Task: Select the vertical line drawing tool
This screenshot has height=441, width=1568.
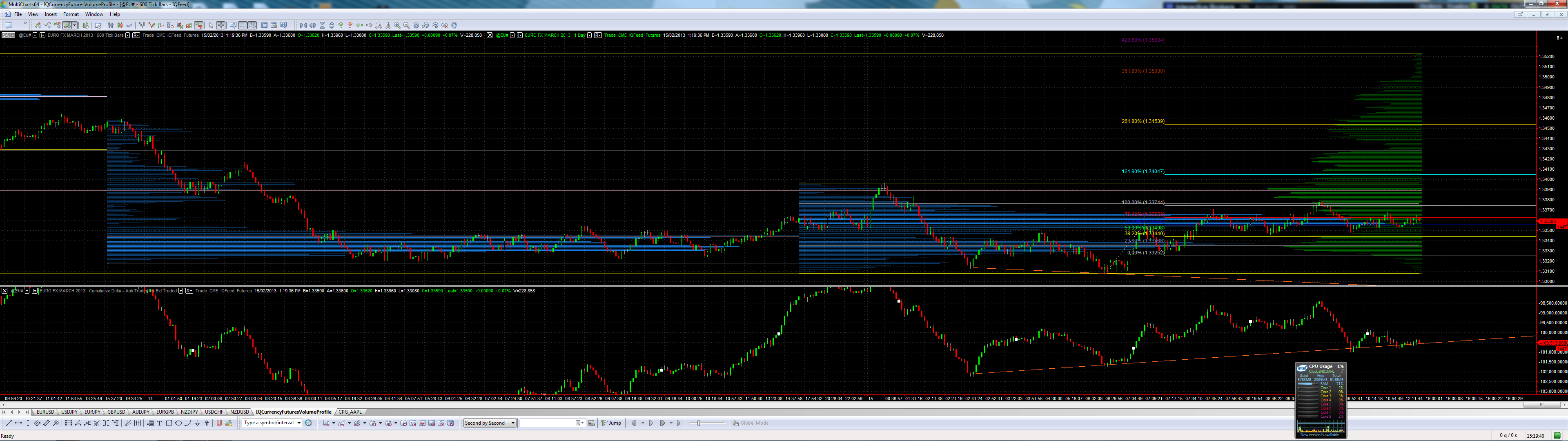Action: [x=28, y=423]
